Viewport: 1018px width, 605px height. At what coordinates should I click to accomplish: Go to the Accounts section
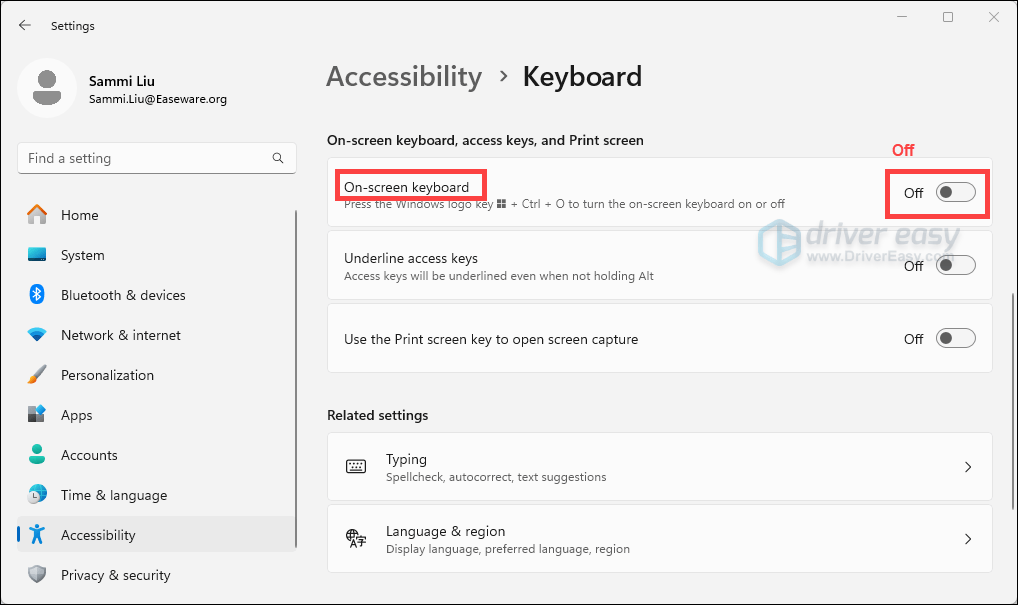pos(89,455)
